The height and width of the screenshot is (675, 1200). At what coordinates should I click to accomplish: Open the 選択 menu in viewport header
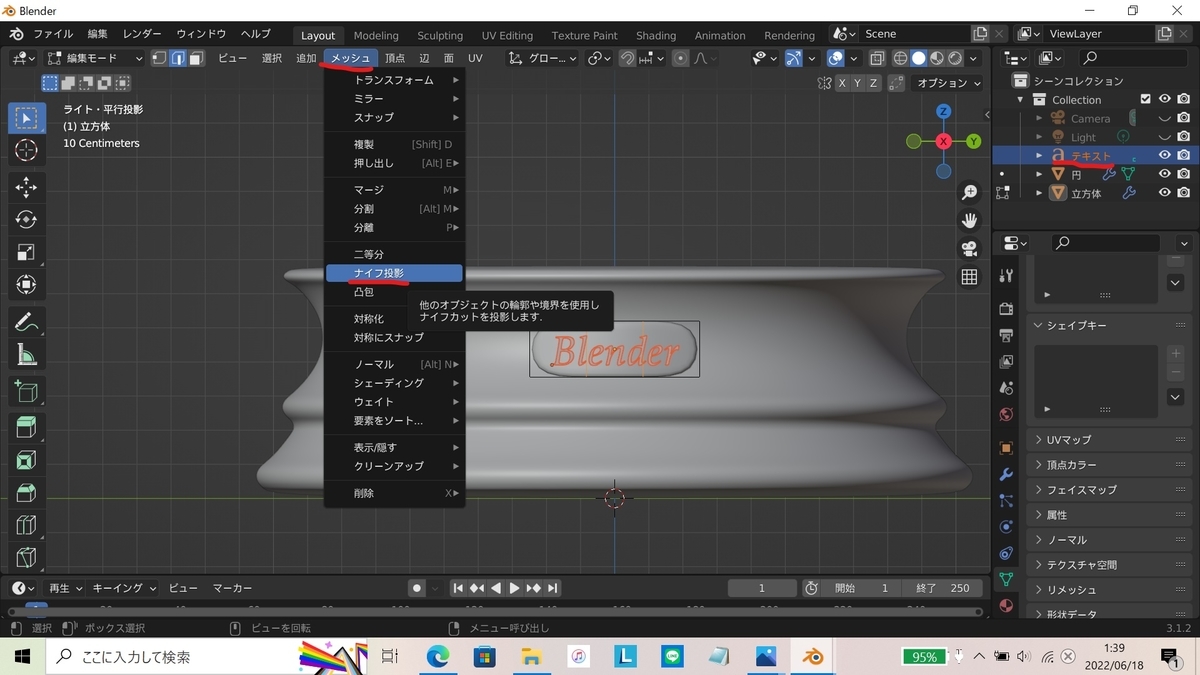pyautogui.click(x=272, y=59)
